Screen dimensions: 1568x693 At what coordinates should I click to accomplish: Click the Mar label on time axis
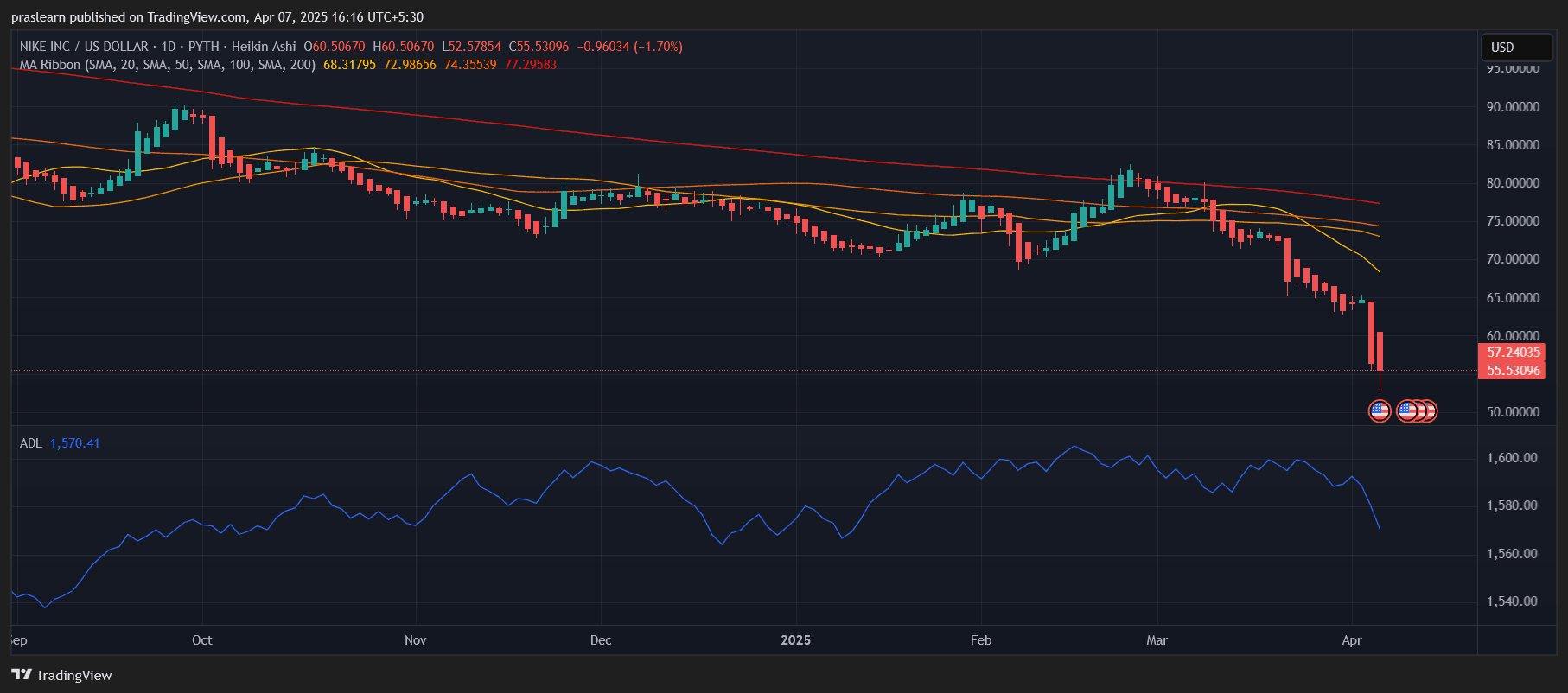click(x=1157, y=640)
